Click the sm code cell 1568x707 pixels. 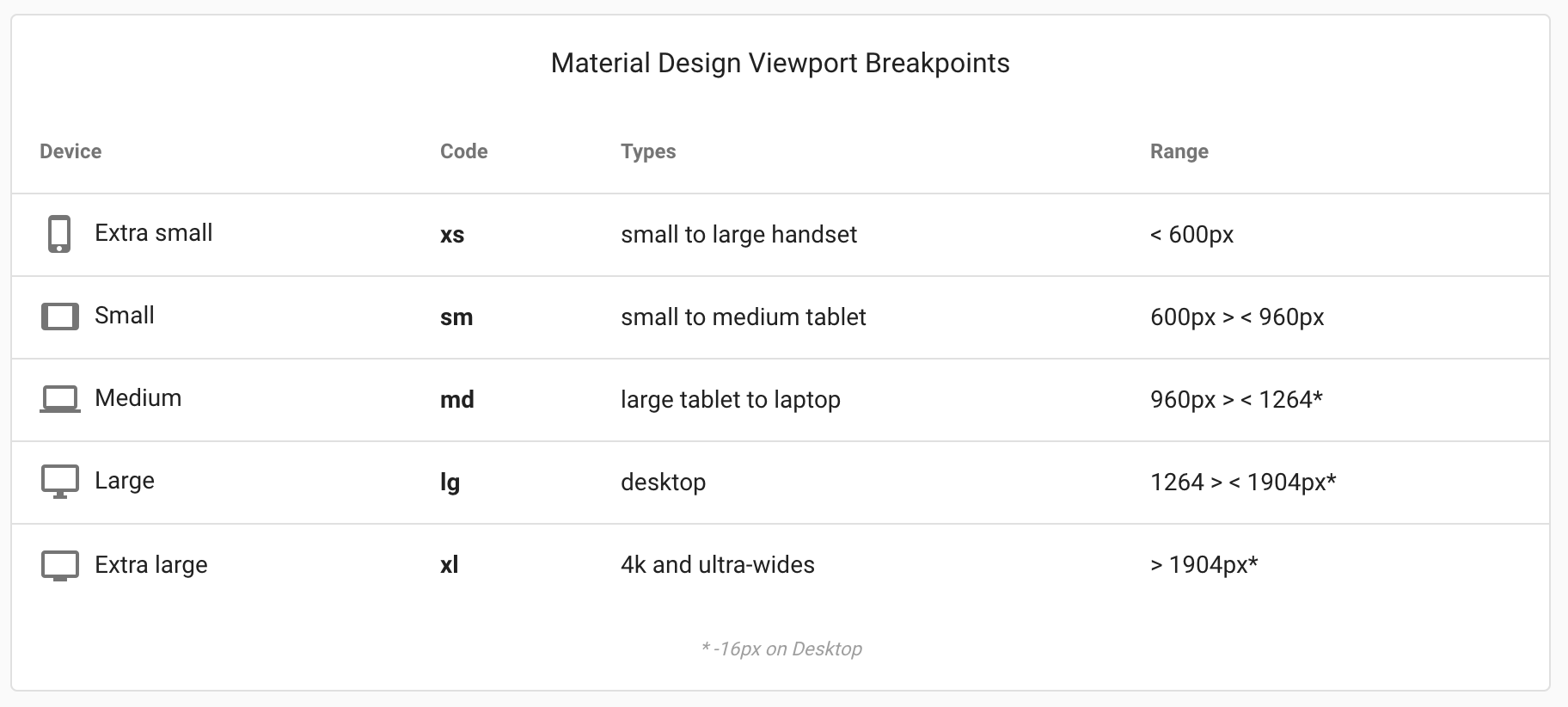456,317
